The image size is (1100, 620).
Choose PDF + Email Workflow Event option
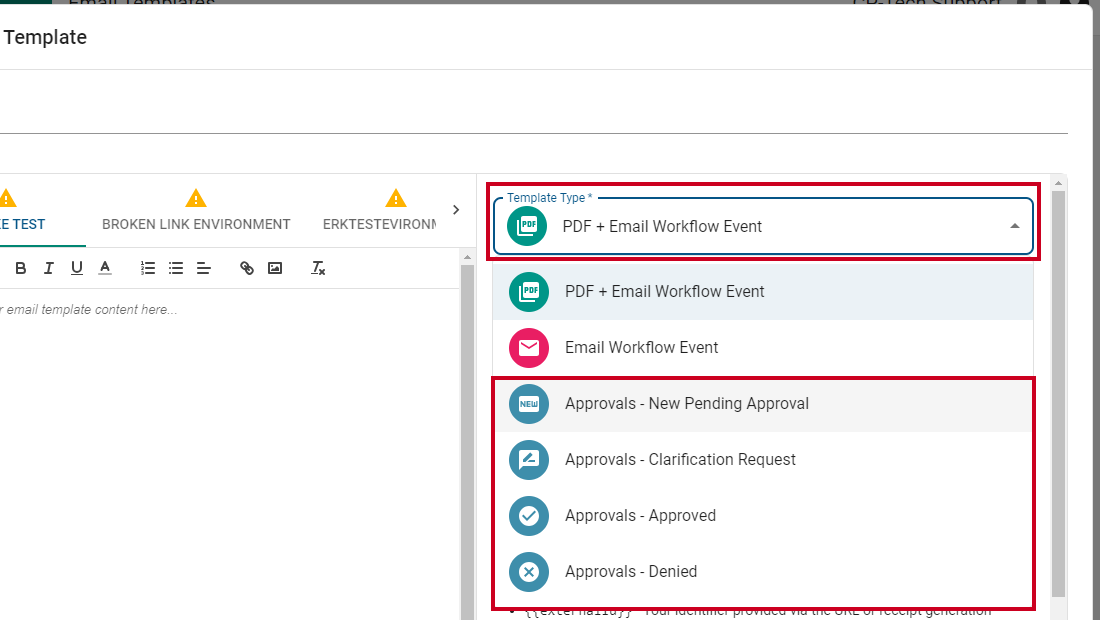[763, 292]
